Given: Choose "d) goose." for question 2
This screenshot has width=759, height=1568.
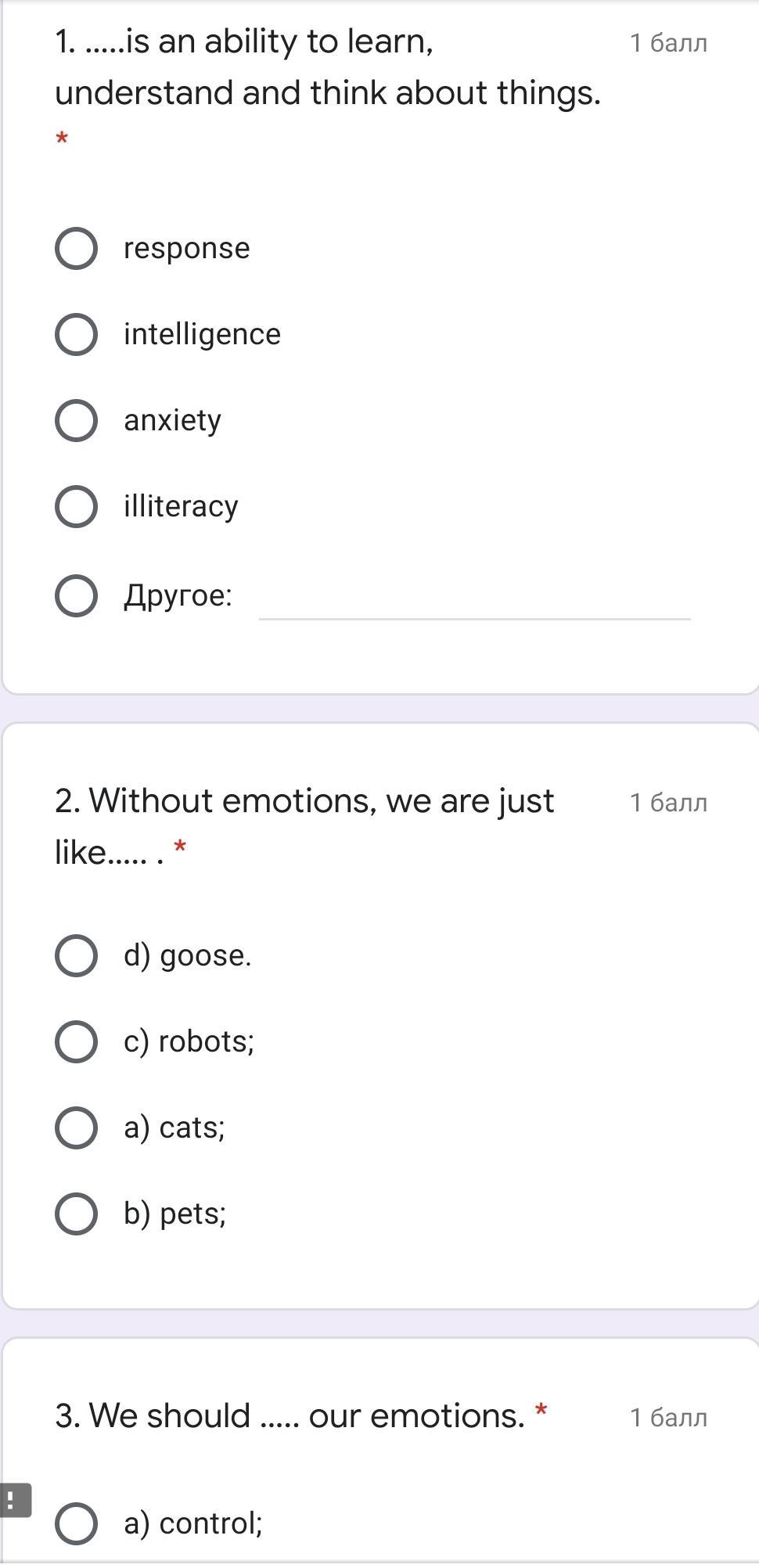Looking at the screenshot, I should 77,956.
